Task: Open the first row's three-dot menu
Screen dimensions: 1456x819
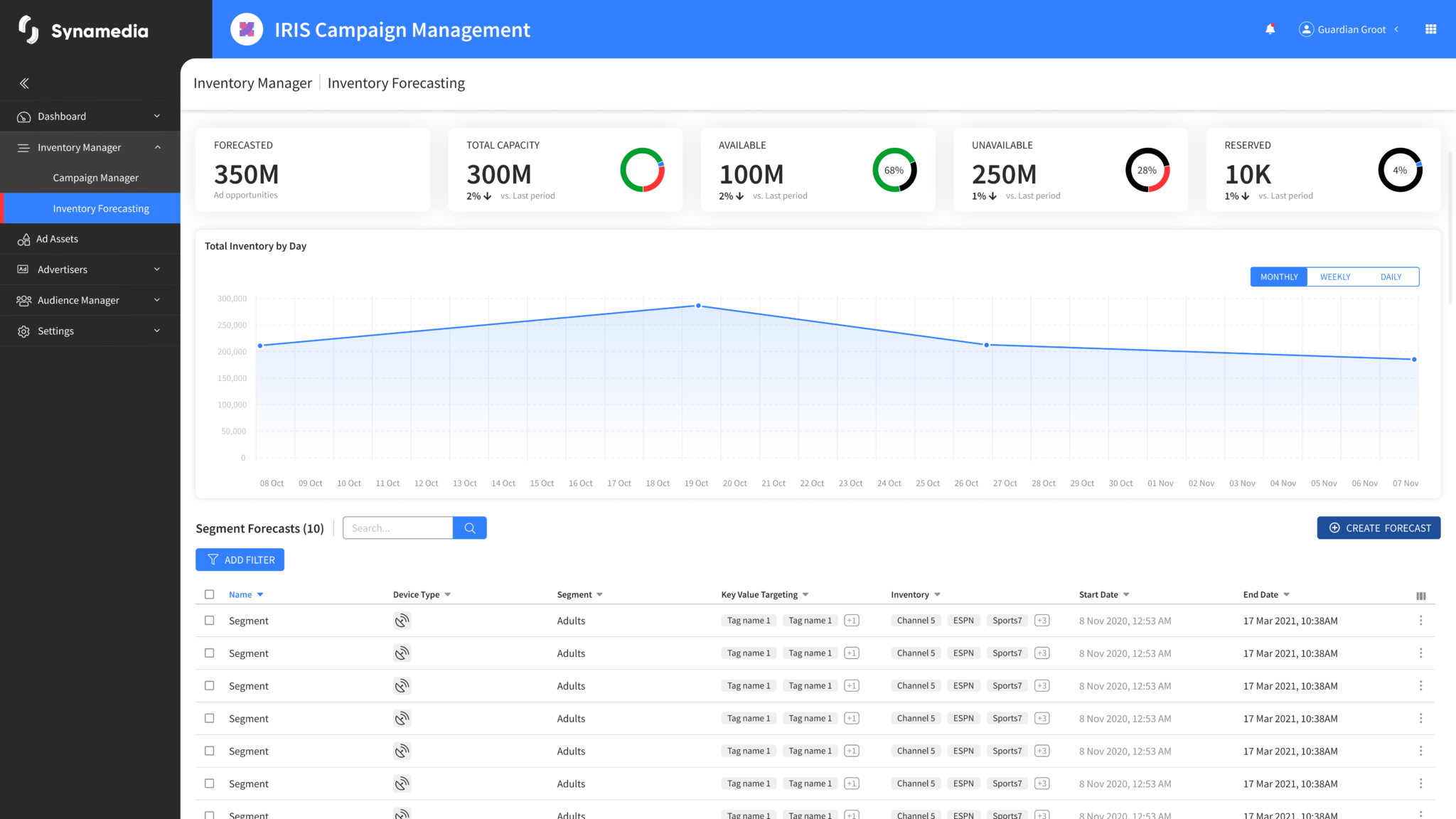Action: [x=1420, y=621]
